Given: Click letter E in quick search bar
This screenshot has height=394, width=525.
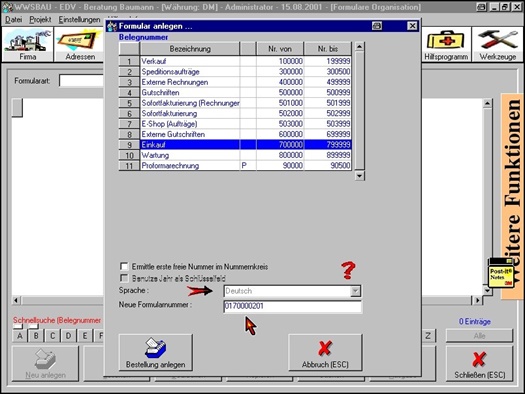Looking at the screenshot, I should pos(85,336).
